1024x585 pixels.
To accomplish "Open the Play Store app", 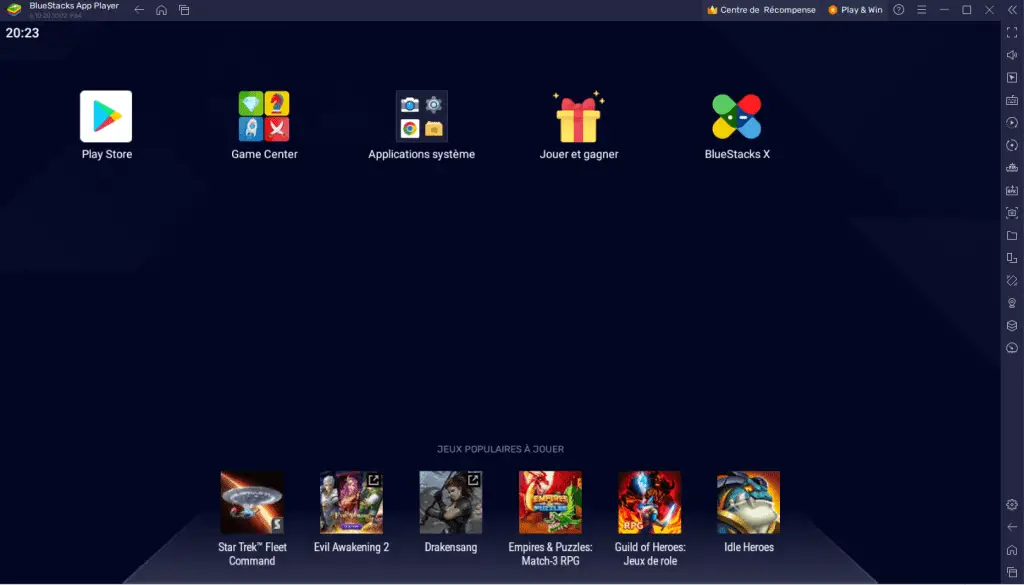I will [106, 116].
